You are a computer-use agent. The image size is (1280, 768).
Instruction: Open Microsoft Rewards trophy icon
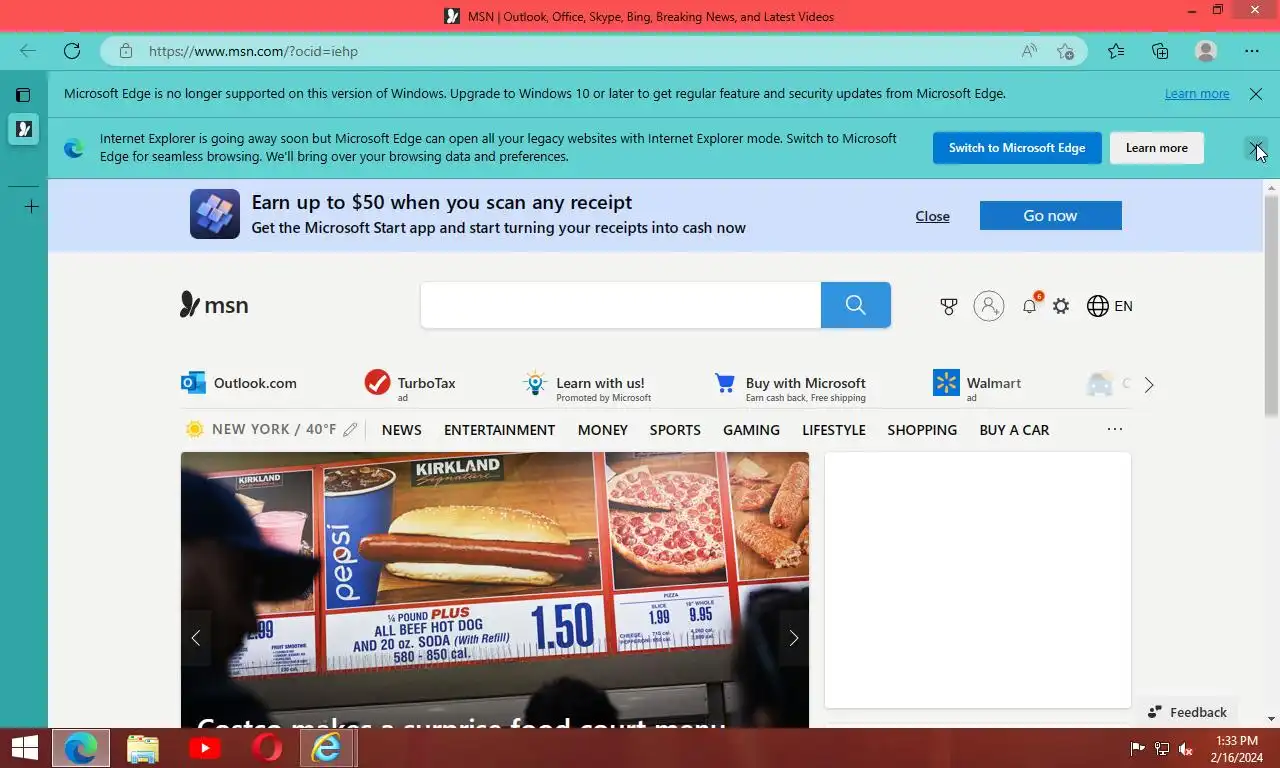click(949, 306)
